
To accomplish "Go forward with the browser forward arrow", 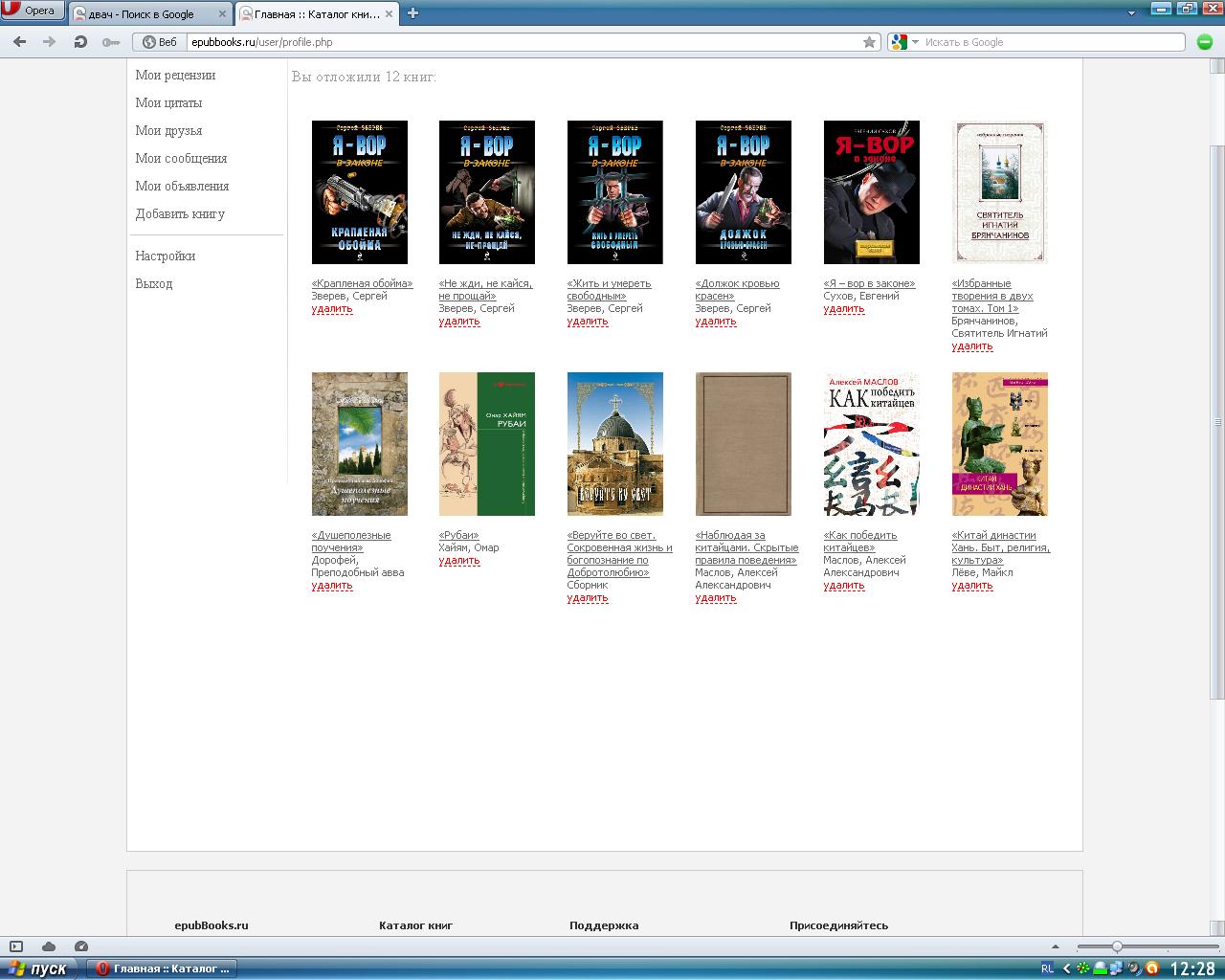I will pos(50,42).
